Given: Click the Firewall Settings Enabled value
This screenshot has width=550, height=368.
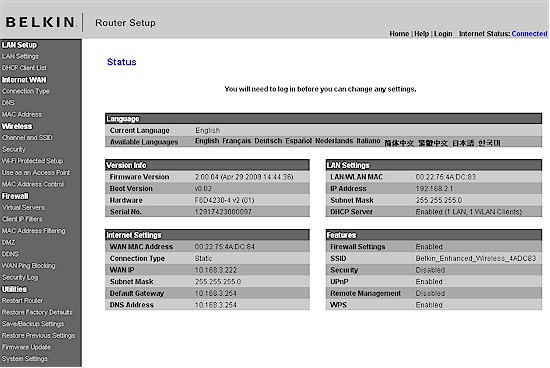Looking at the screenshot, I should (429, 247).
